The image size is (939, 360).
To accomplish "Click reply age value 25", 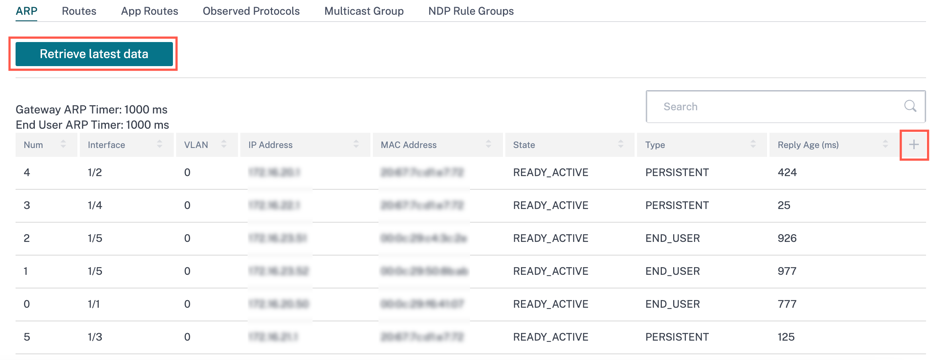I will pos(784,205).
